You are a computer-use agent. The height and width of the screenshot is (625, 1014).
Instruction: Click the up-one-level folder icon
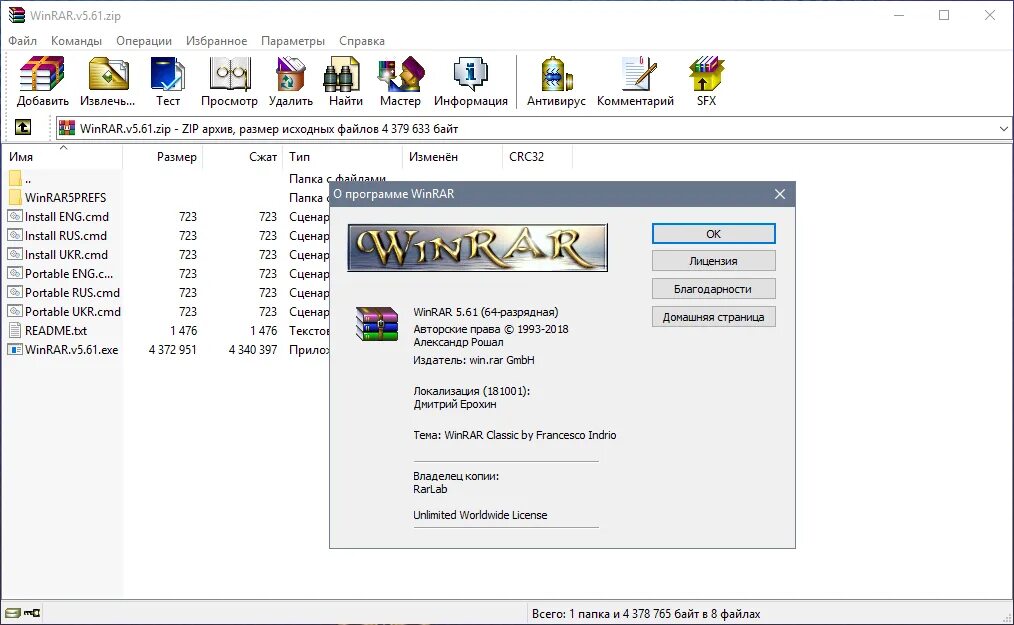click(22, 127)
